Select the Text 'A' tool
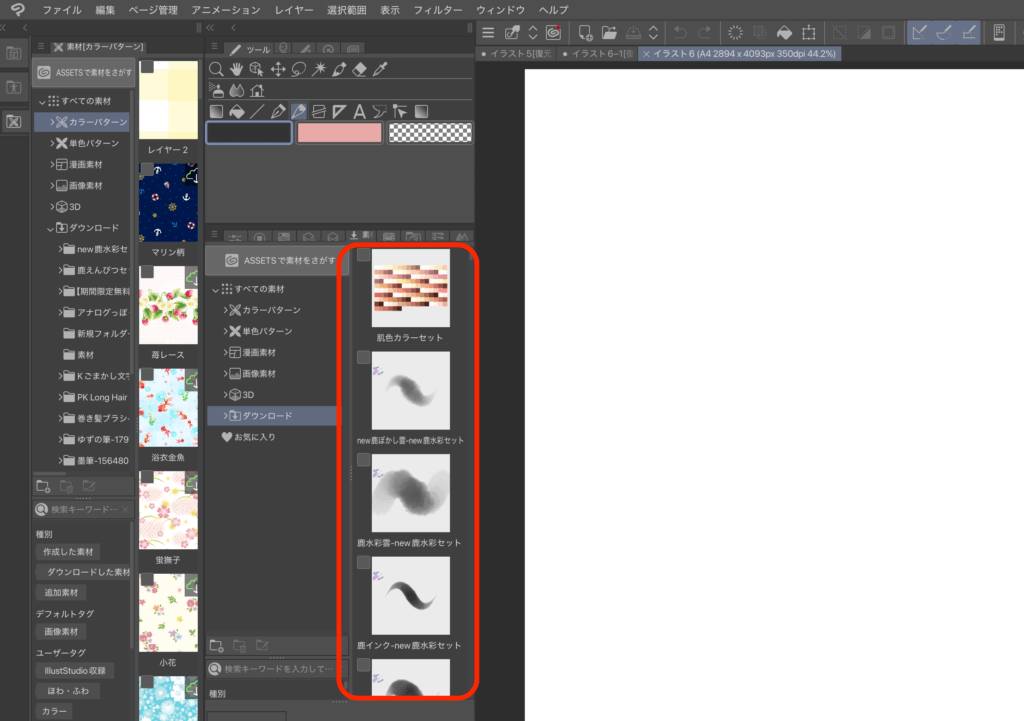The width and height of the screenshot is (1024, 721). tap(359, 112)
